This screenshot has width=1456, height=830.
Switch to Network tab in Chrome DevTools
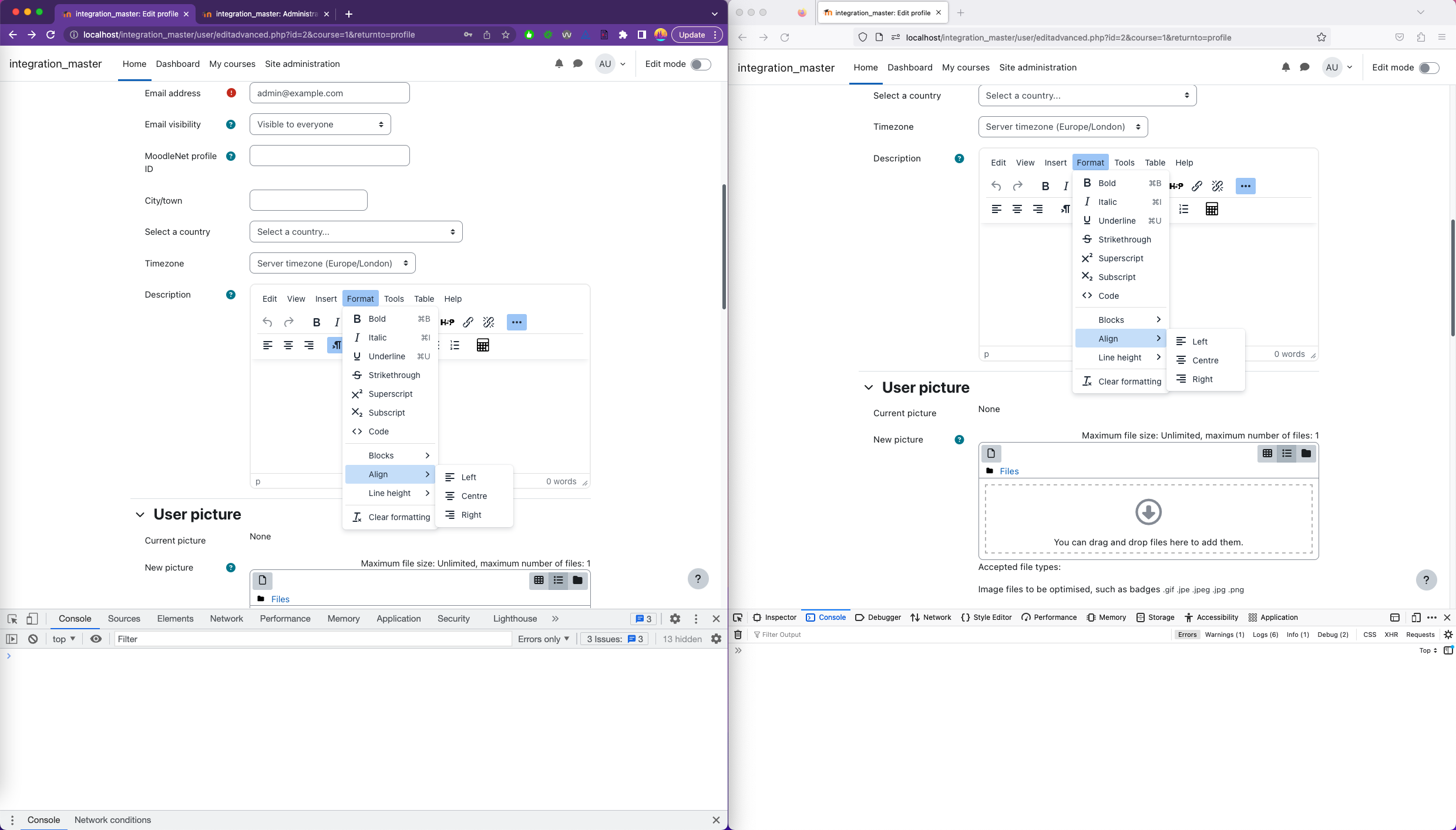tap(226, 619)
